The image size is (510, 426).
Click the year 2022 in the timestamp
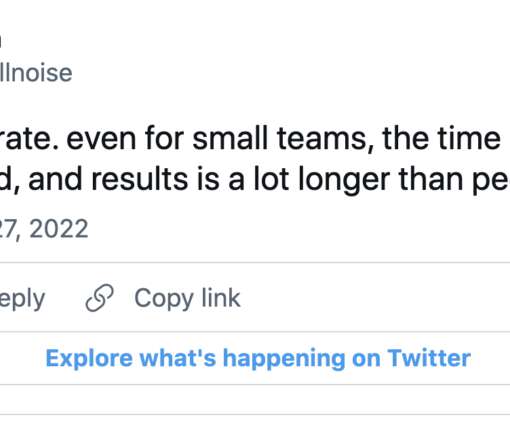point(59,229)
